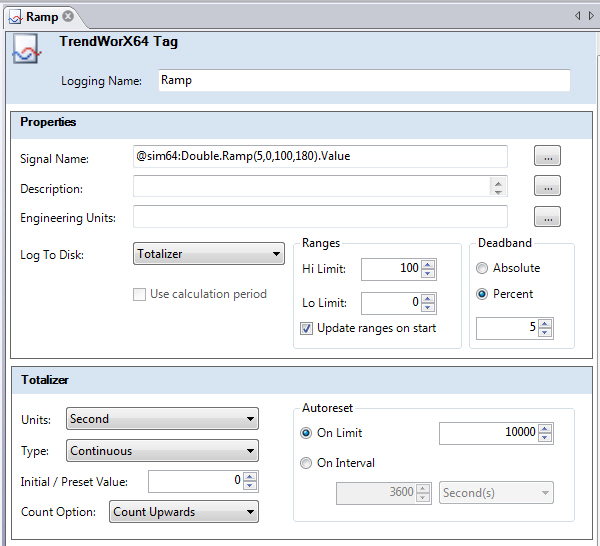600x546 pixels.
Task: Toggle Use calculation period checkbox
Action: 139,295
